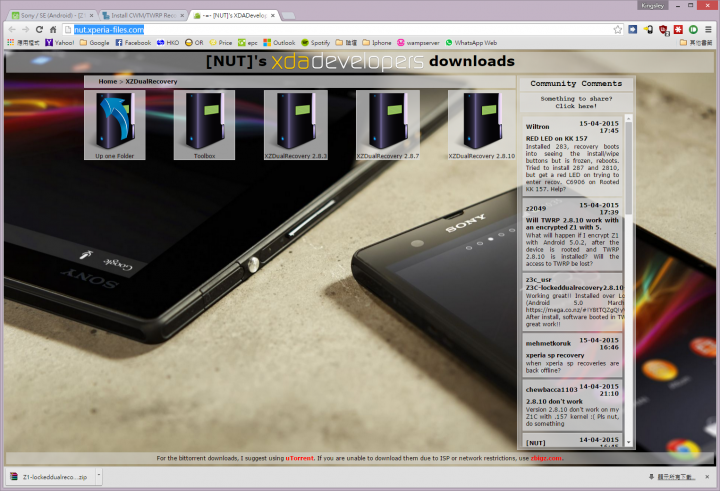Open HKO bookmark
720x491 pixels.
click(x=168, y=43)
